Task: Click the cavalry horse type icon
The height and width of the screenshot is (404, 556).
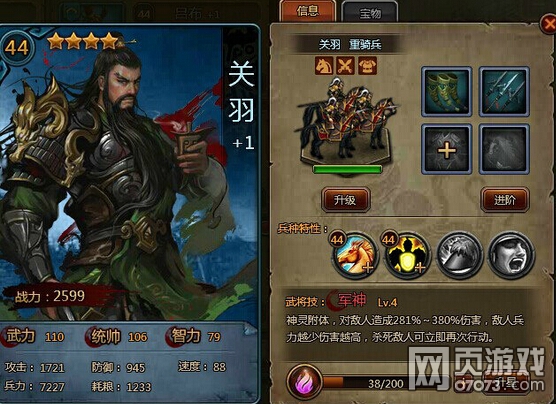Action: (324, 66)
